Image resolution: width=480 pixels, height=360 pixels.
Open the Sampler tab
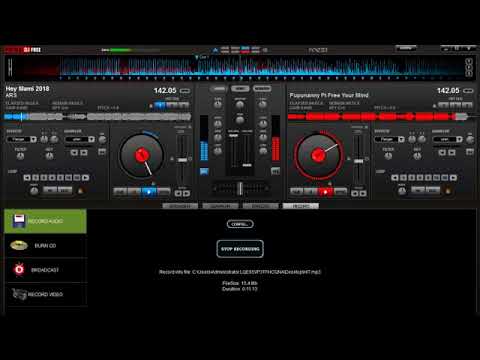pyautogui.click(x=220, y=206)
